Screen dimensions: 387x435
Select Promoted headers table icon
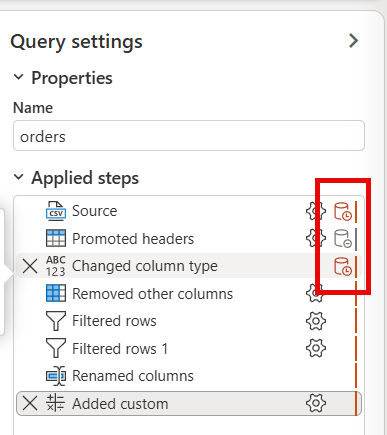[x=56, y=238]
